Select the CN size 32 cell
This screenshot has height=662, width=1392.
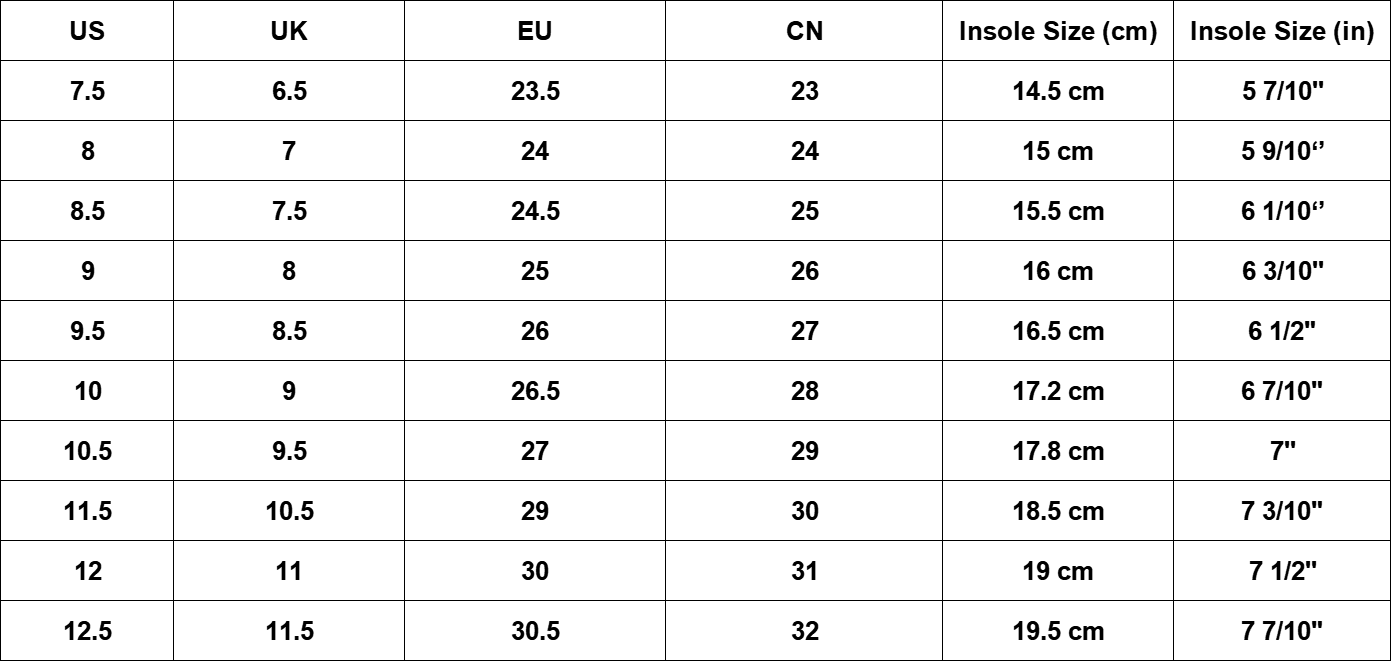[x=805, y=631]
